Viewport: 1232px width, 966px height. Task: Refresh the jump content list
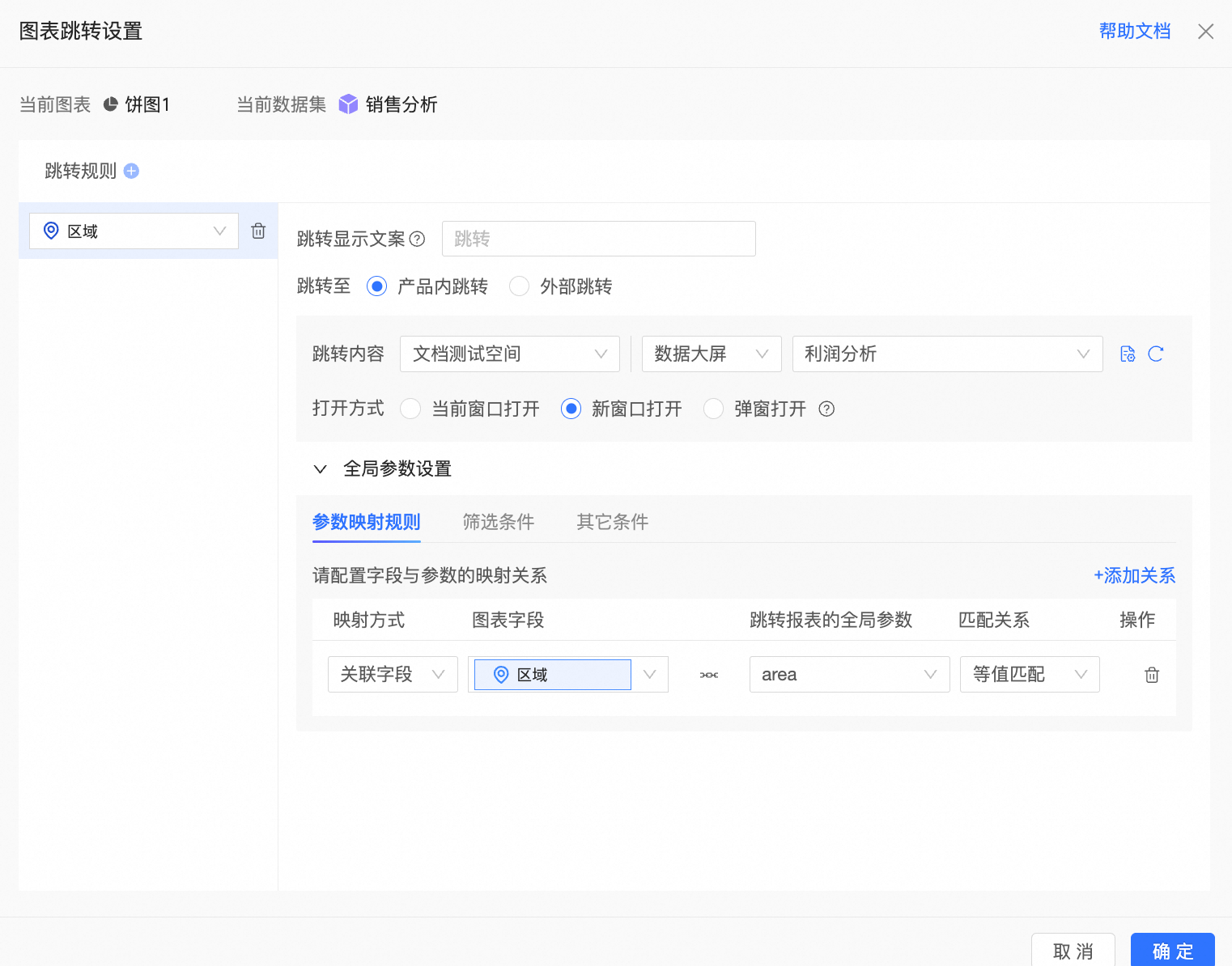(x=1156, y=354)
